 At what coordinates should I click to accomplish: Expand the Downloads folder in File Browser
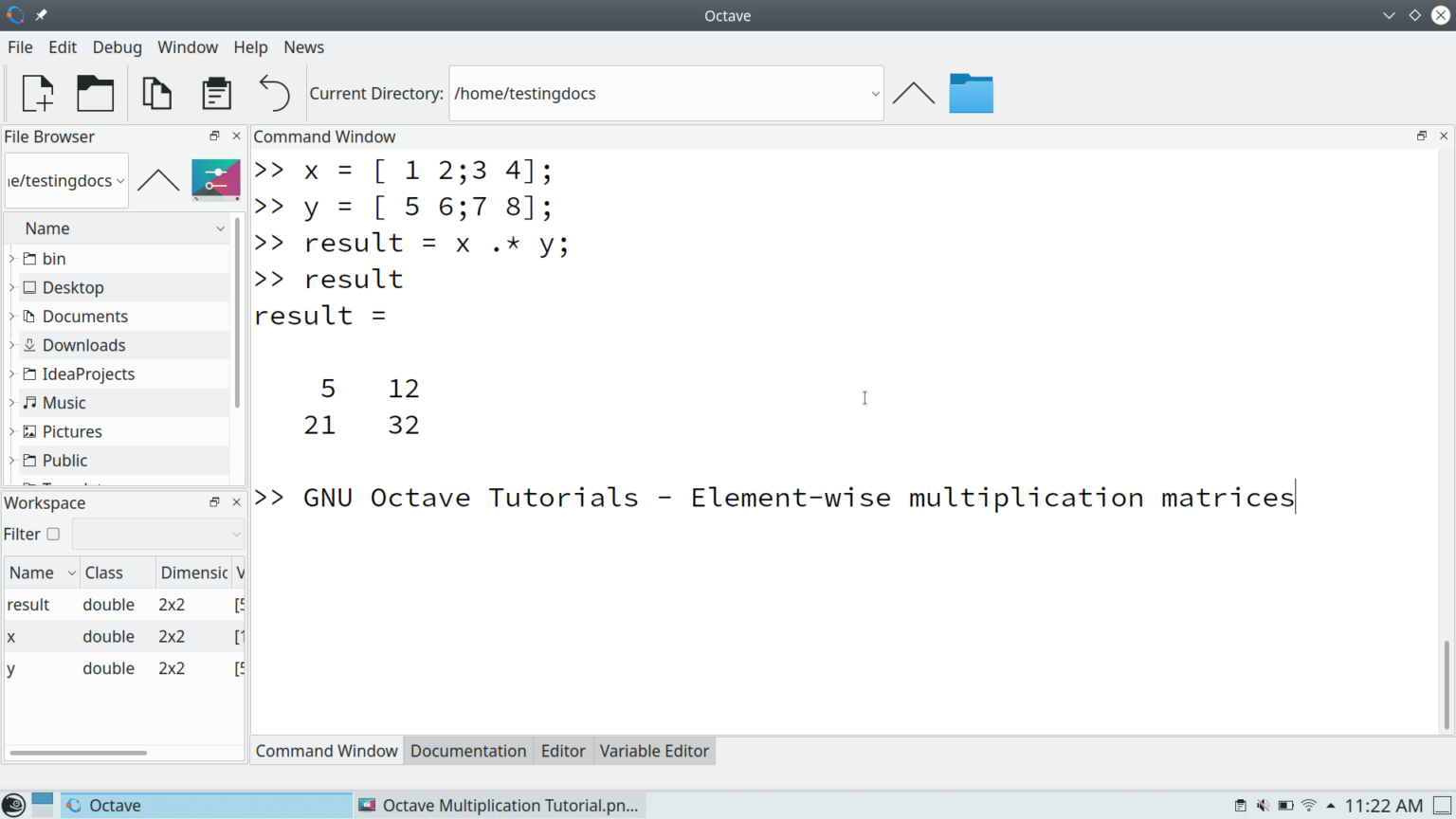click(11, 345)
